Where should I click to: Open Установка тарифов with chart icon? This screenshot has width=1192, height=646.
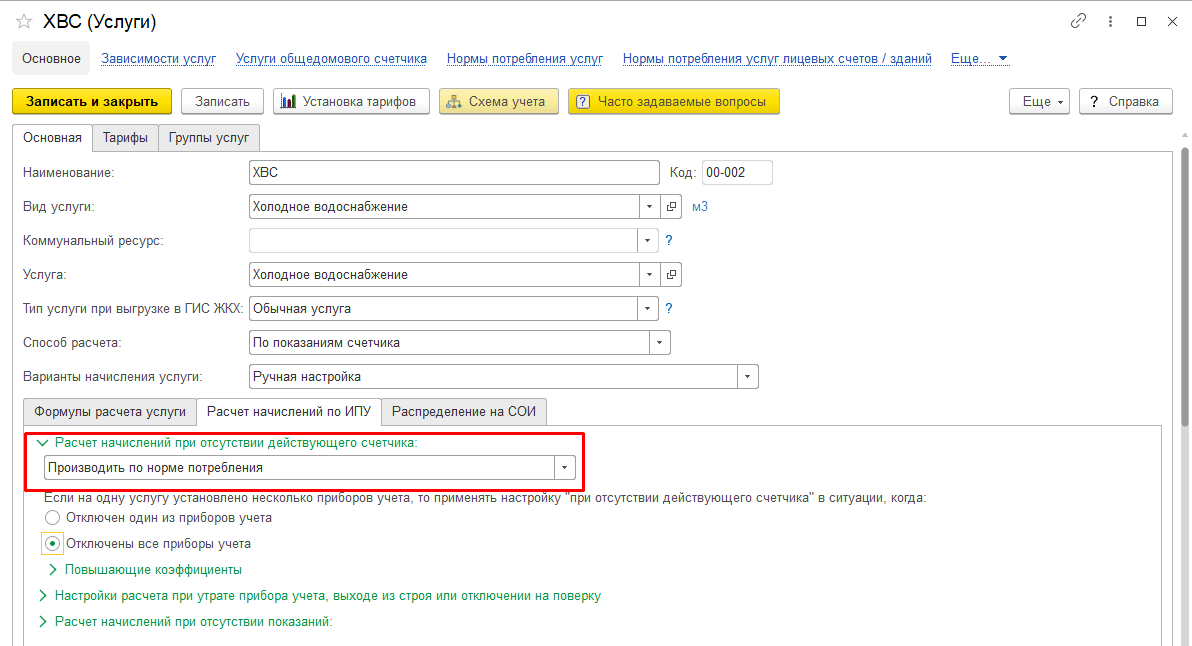351,101
